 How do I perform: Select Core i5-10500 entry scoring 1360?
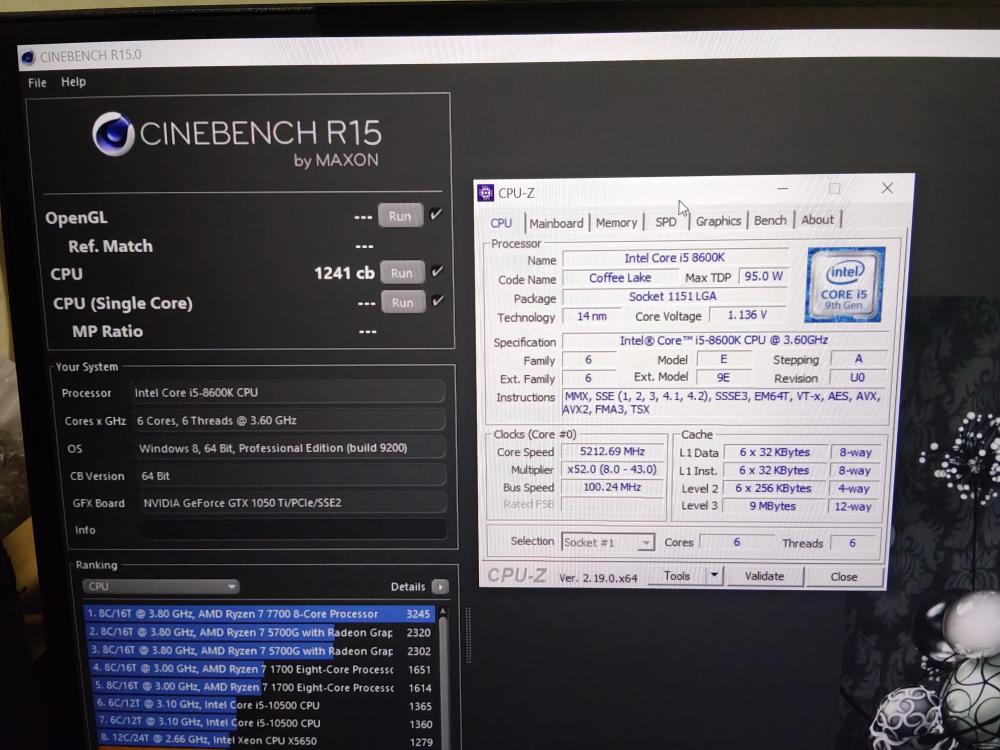(x=264, y=723)
